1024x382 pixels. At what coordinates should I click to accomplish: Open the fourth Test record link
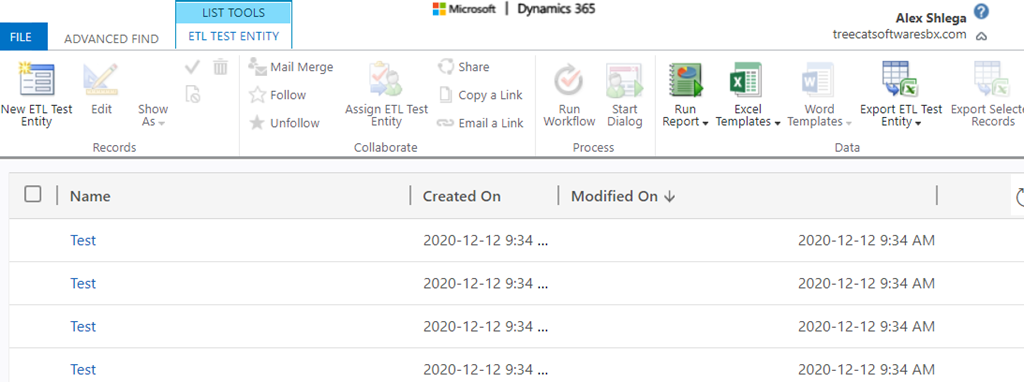(x=83, y=370)
